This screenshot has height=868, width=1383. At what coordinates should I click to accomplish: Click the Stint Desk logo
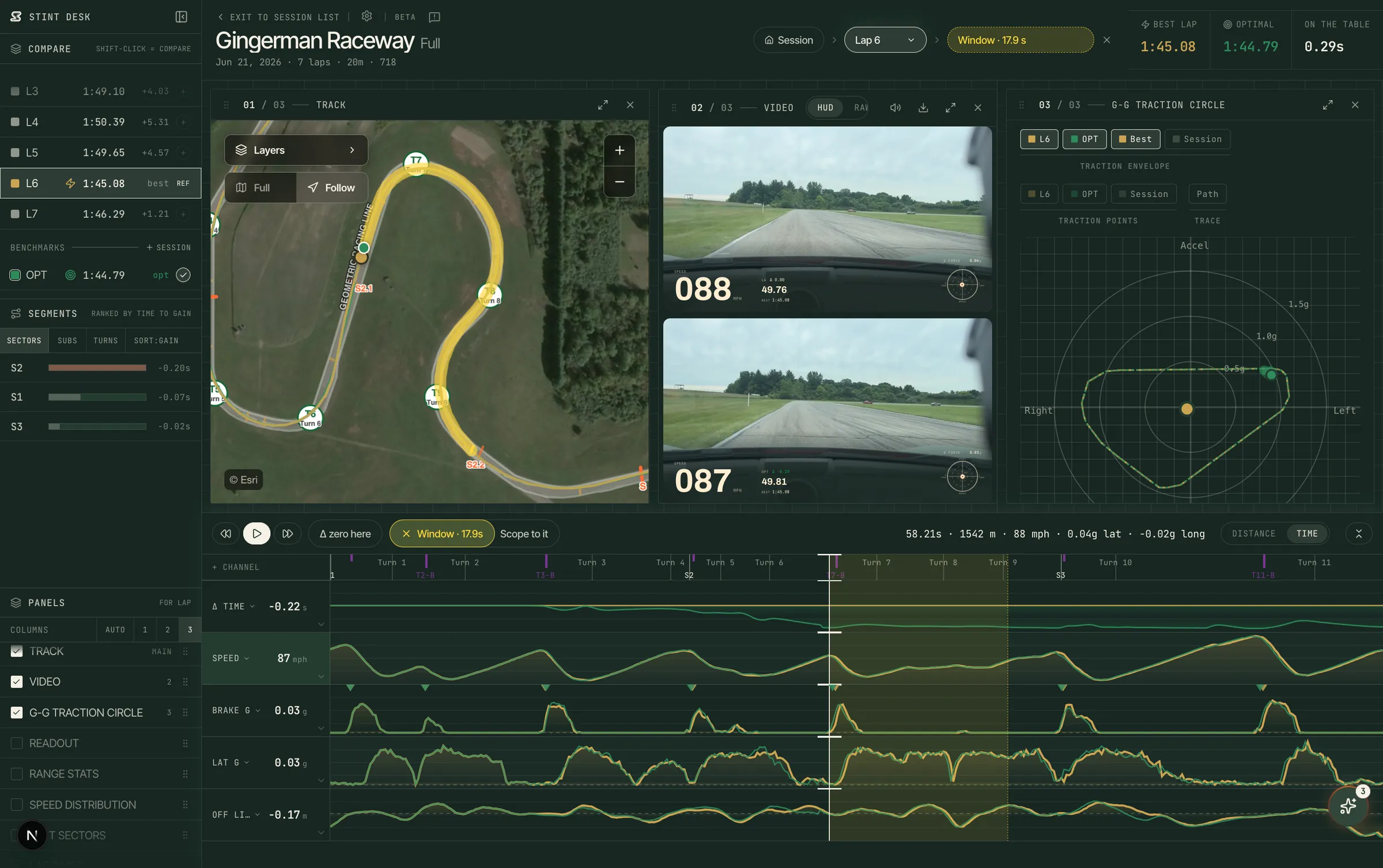click(16, 17)
